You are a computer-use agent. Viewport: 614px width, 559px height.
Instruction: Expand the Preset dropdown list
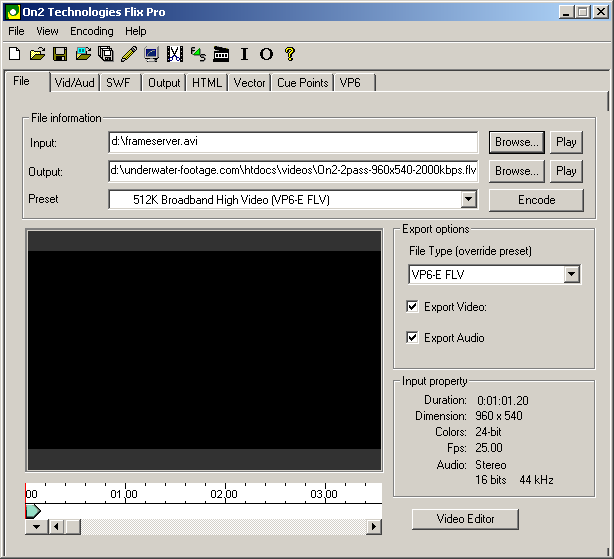(468, 200)
